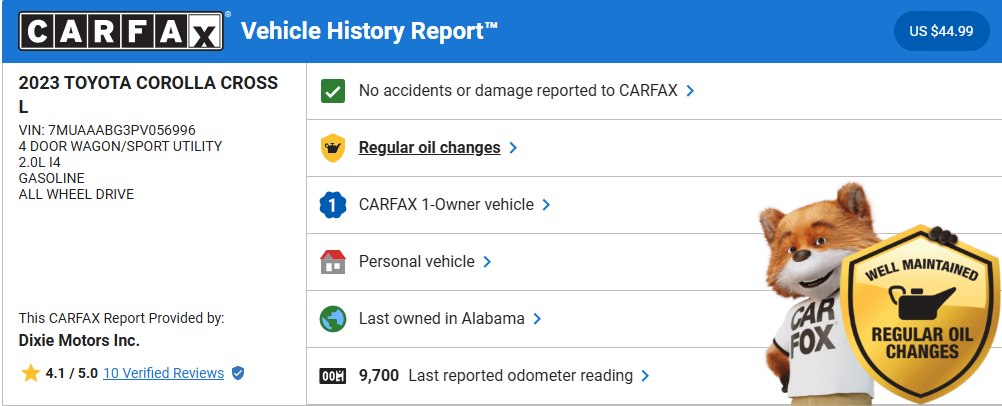Click the Well Maintained oil changes badge
The width and height of the screenshot is (1002, 406).
pos(921,313)
